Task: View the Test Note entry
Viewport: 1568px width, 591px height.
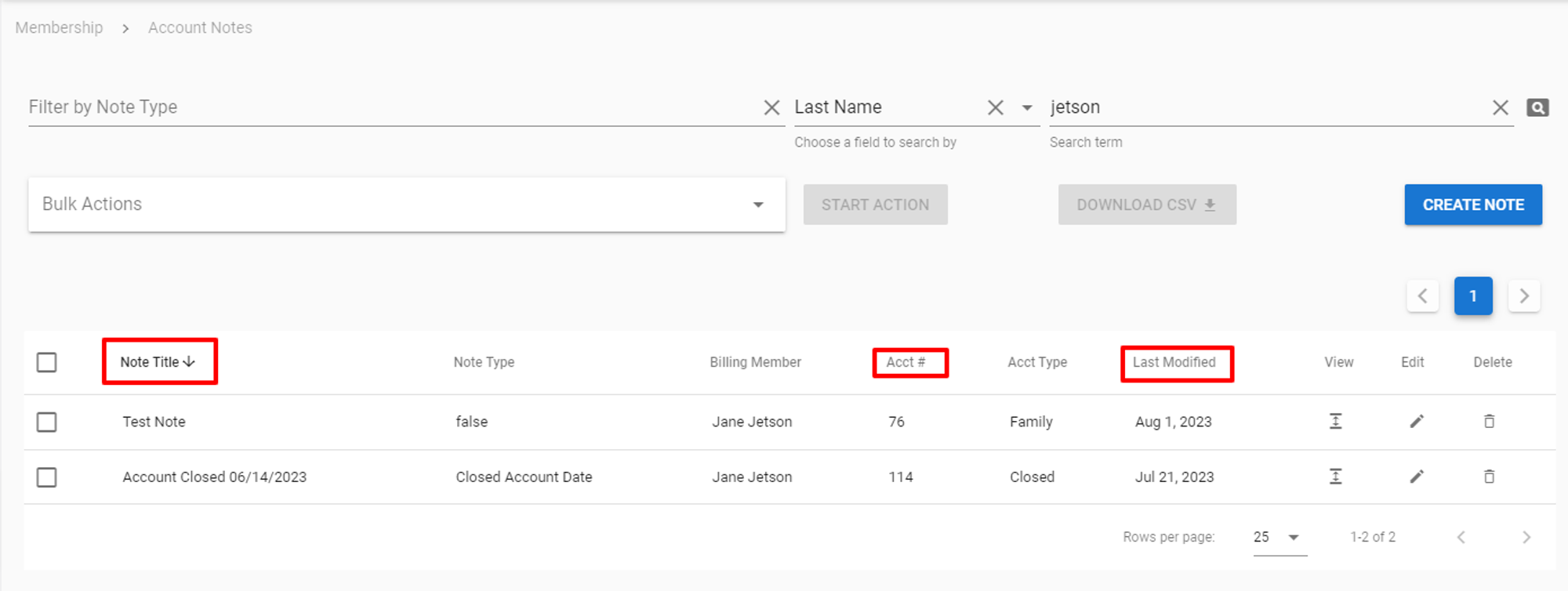Action: point(1335,422)
